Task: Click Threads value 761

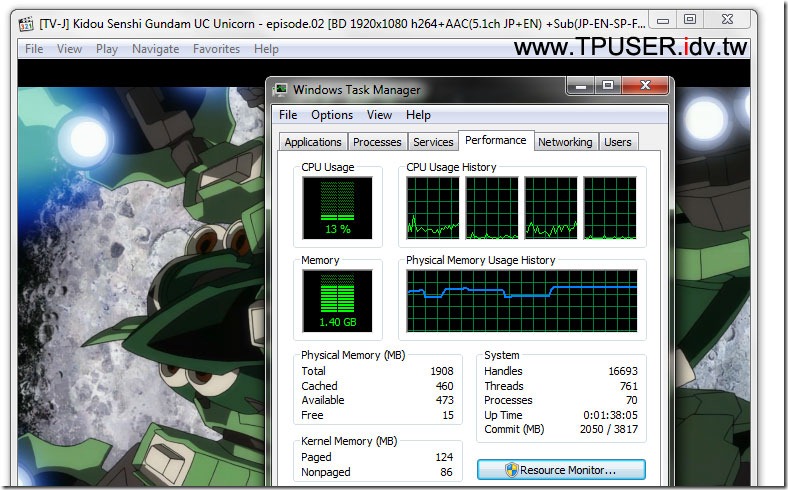Action: [629, 386]
